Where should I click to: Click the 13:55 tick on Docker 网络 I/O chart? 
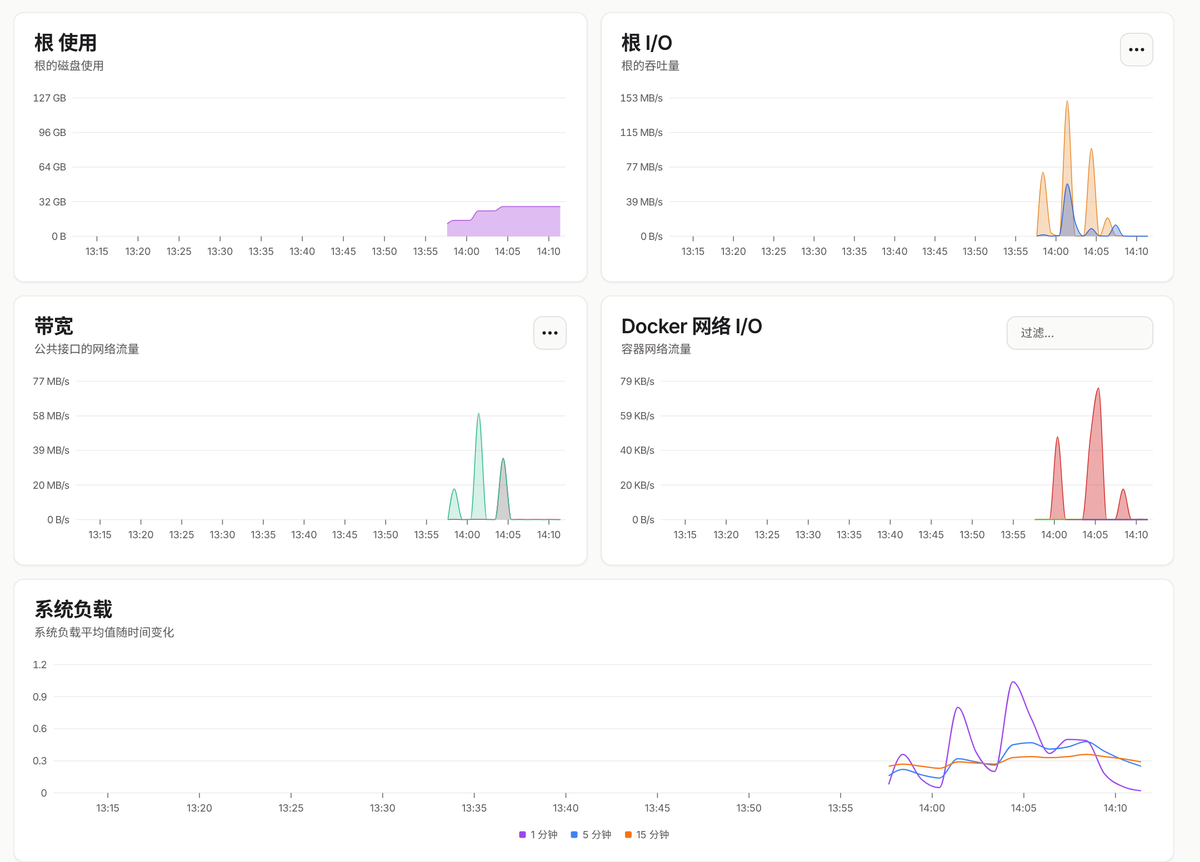click(1013, 535)
